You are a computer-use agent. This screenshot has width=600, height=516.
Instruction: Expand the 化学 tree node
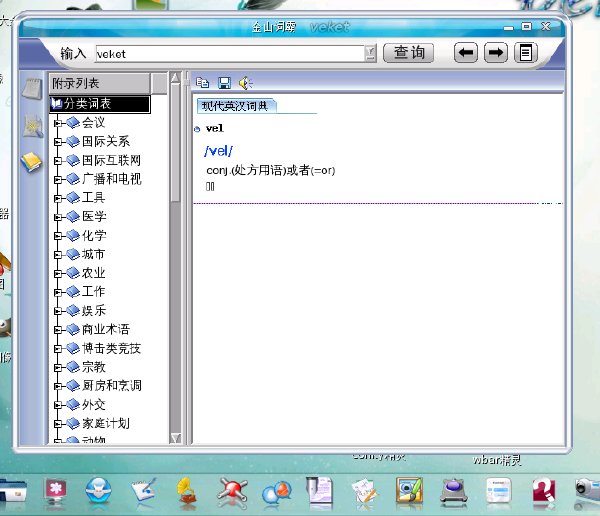58,235
